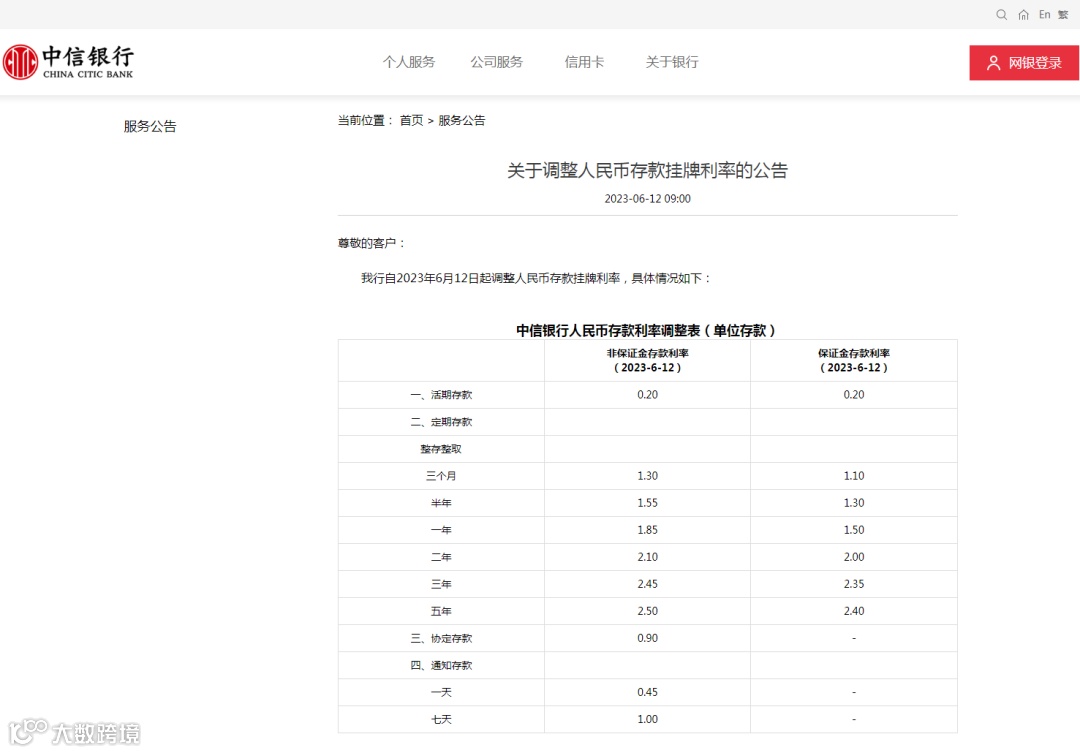The height and width of the screenshot is (753, 1080).
Task: Click the 0.90 rate for 协定存款
Action: click(647, 638)
